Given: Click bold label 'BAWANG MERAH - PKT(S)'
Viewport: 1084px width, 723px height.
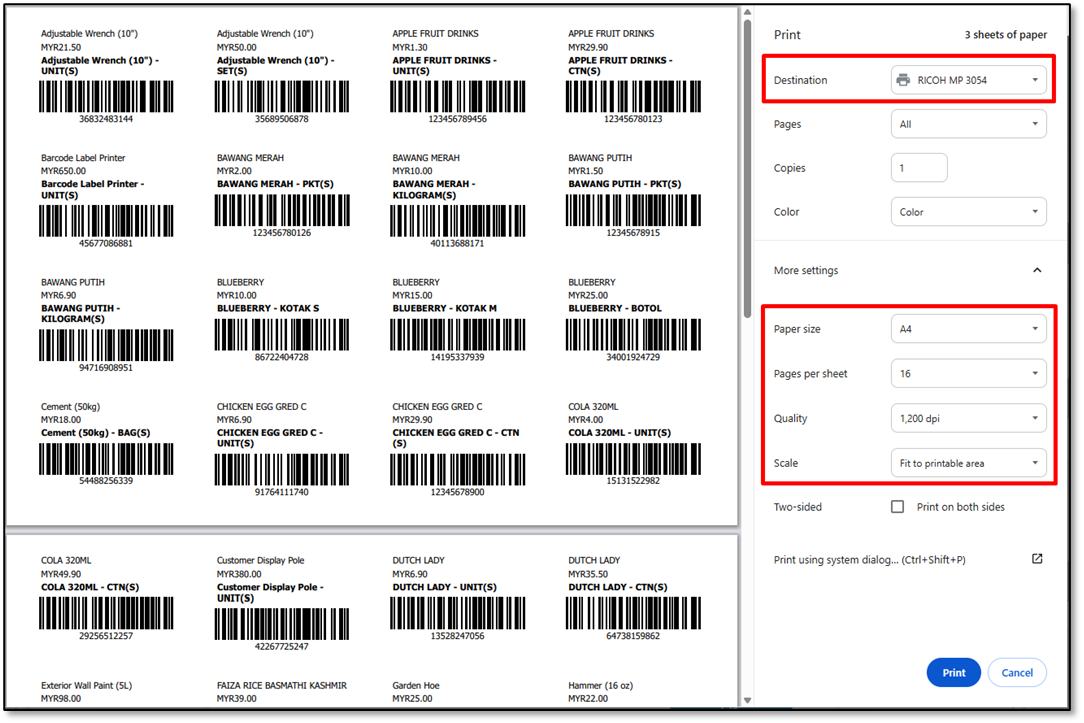Looking at the screenshot, I should (275, 184).
